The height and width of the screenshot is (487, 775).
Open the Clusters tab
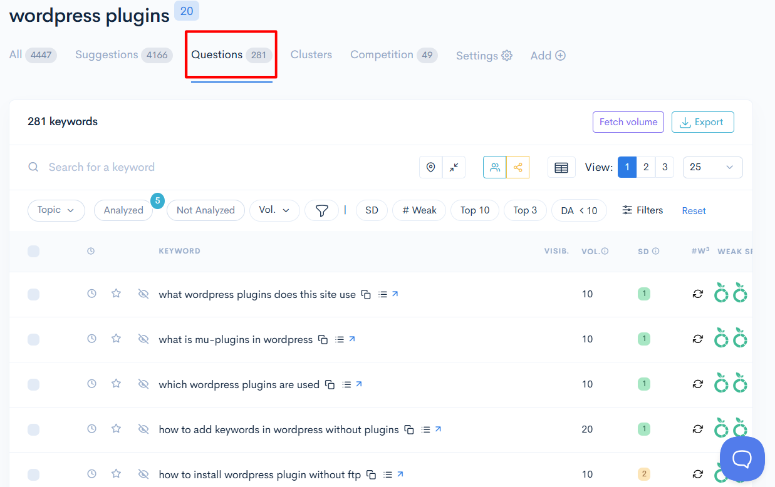pos(311,55)
